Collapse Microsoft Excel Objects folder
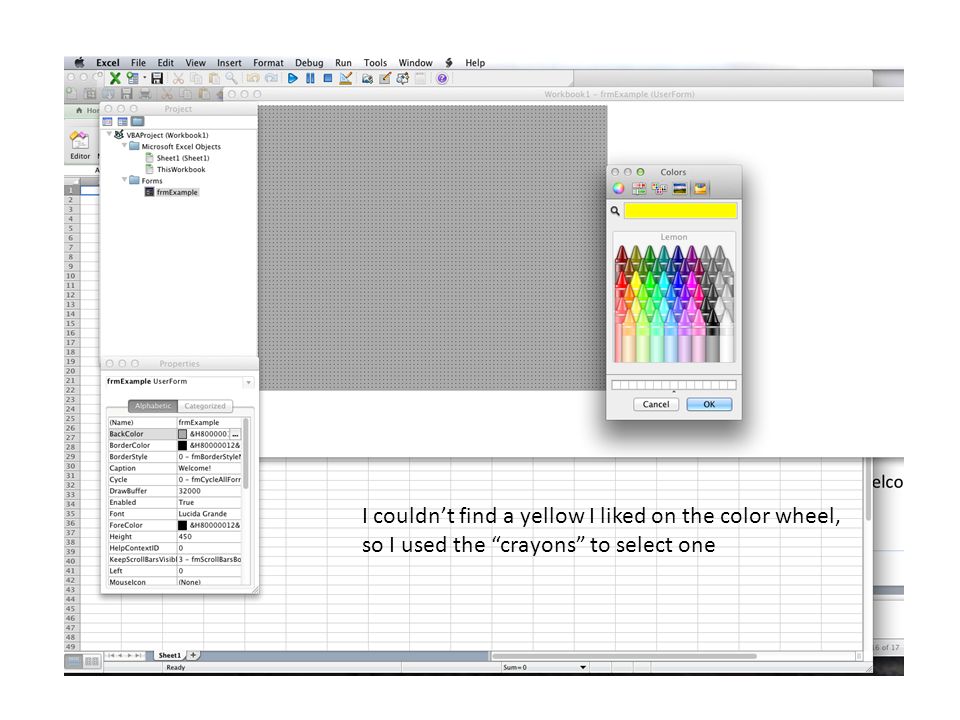This screenshot has height=720, width=960. (x=124, y=146)
